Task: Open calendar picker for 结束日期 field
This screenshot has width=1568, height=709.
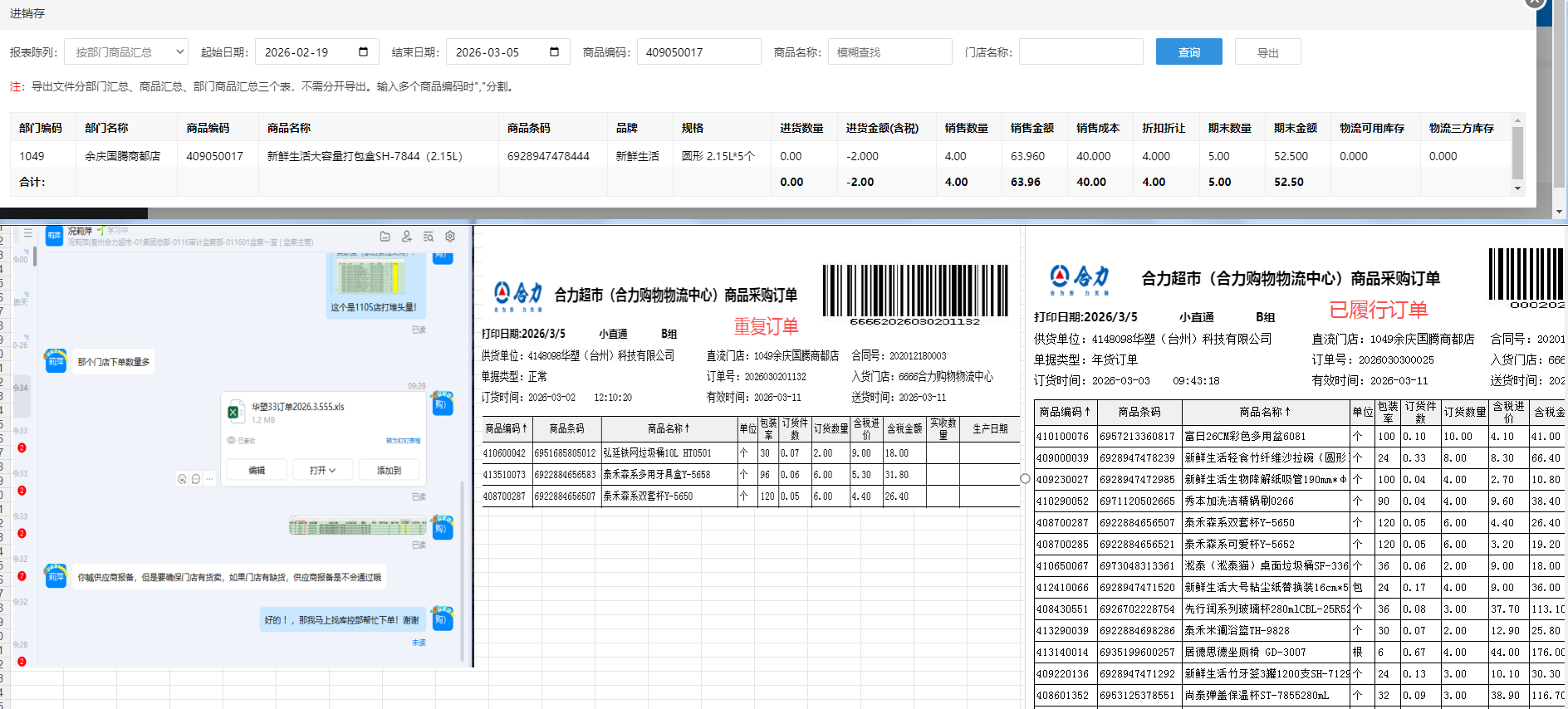Action: 554,52
